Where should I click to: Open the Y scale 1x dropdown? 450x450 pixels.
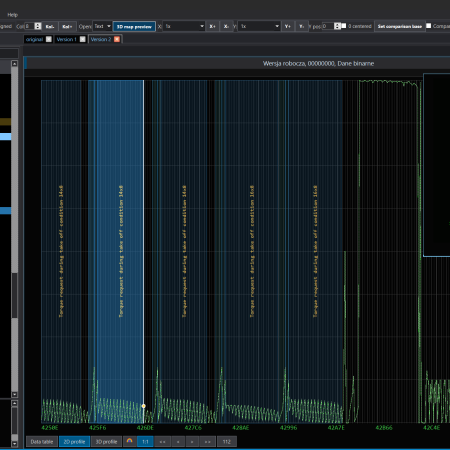(x=259, y=26)
